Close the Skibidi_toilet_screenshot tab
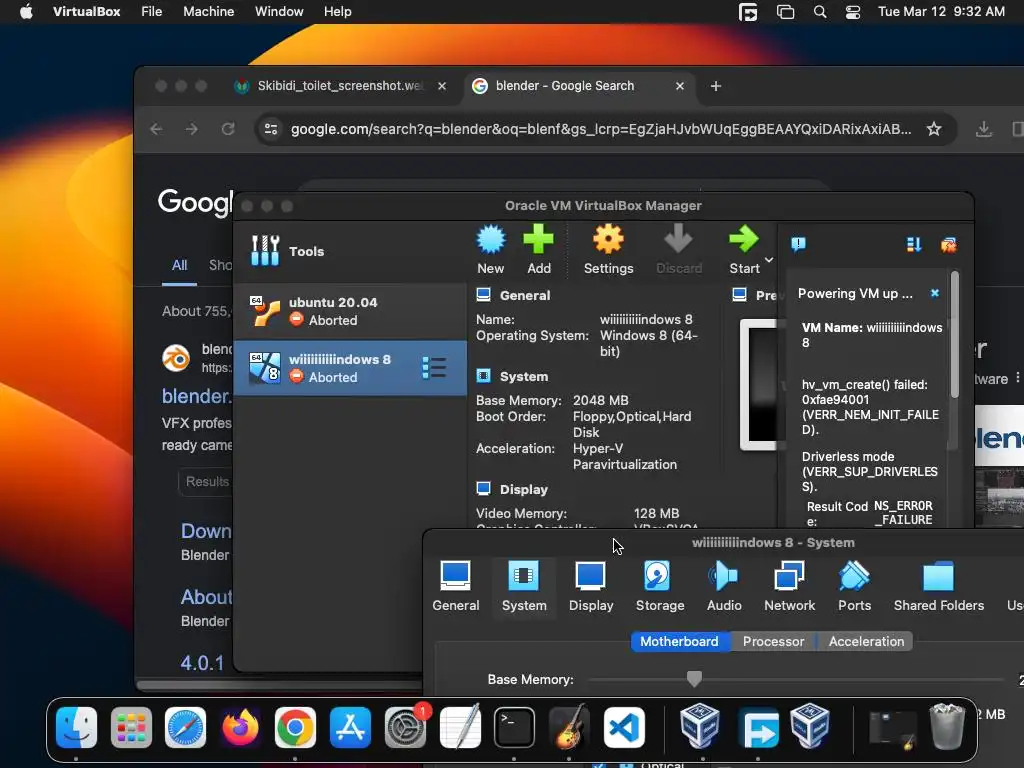 click(x=441, y=86)
